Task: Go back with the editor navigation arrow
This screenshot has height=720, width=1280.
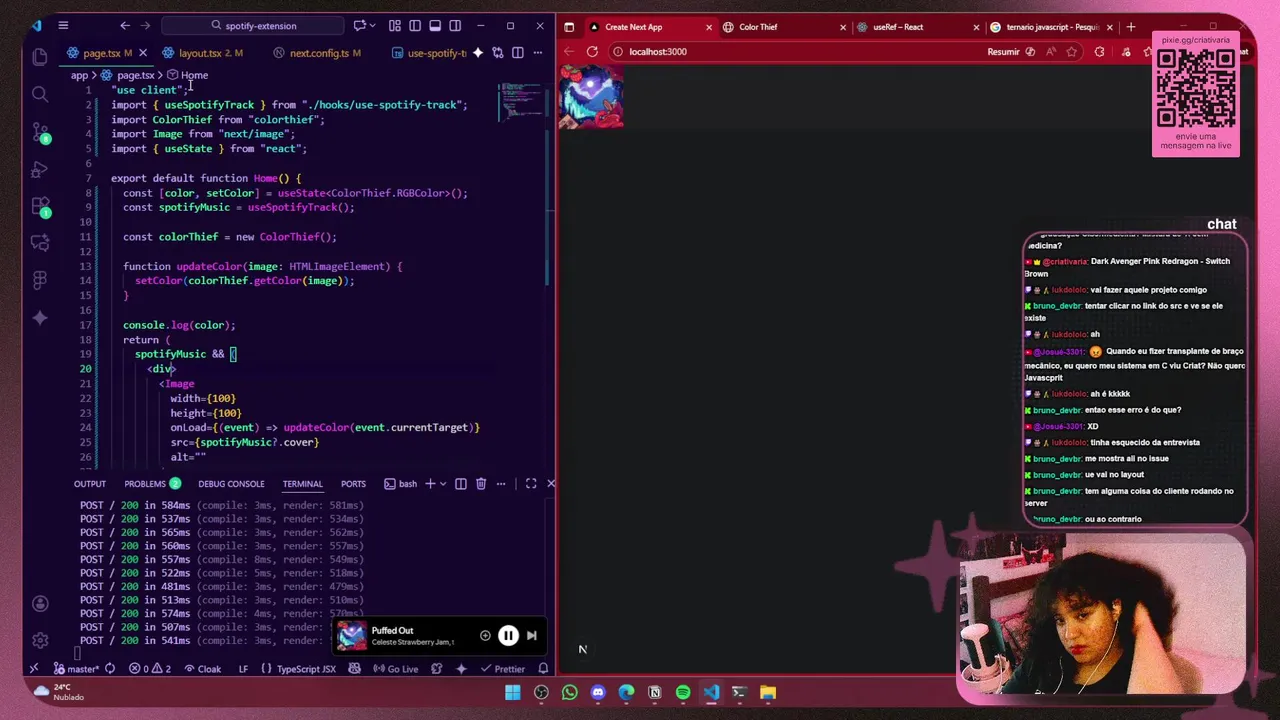Action: click(125, 26)
